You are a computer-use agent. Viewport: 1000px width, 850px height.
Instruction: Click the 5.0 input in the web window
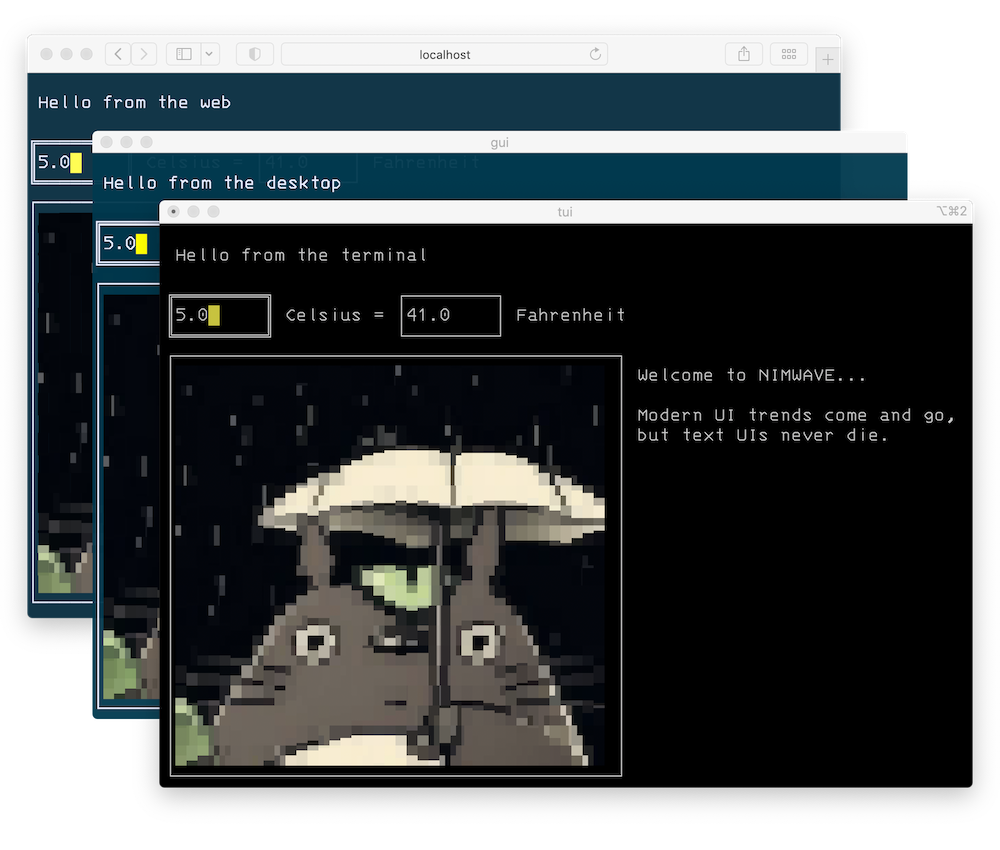(x=62, y=162)
